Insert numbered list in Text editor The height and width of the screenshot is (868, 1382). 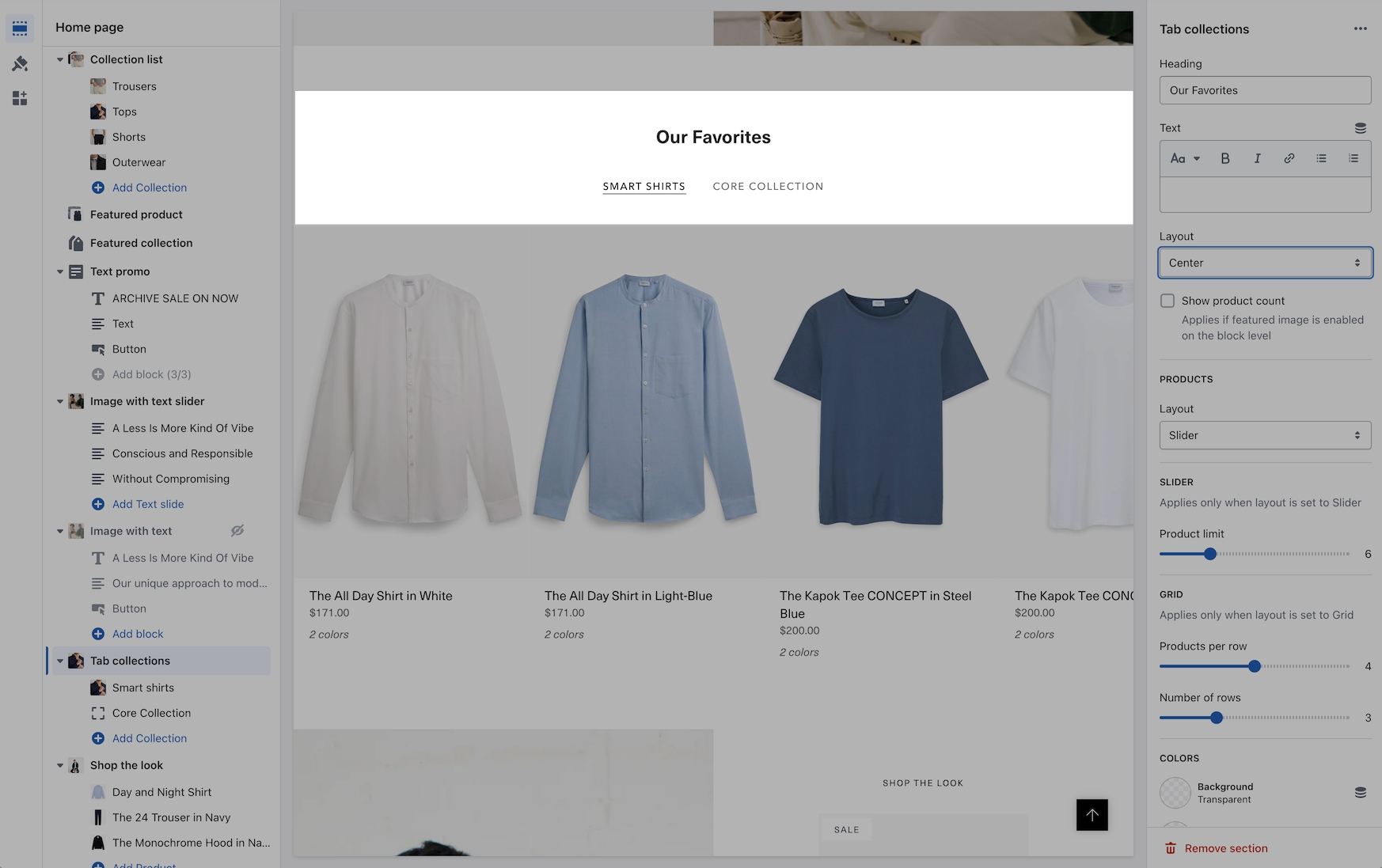(x=1354, y=158)
